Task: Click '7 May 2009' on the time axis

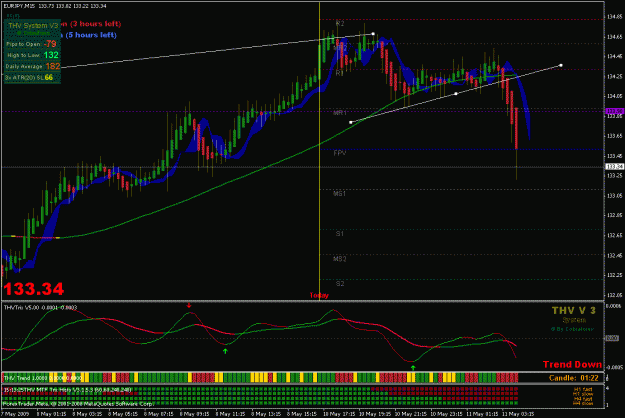Action: coord(14,414)
